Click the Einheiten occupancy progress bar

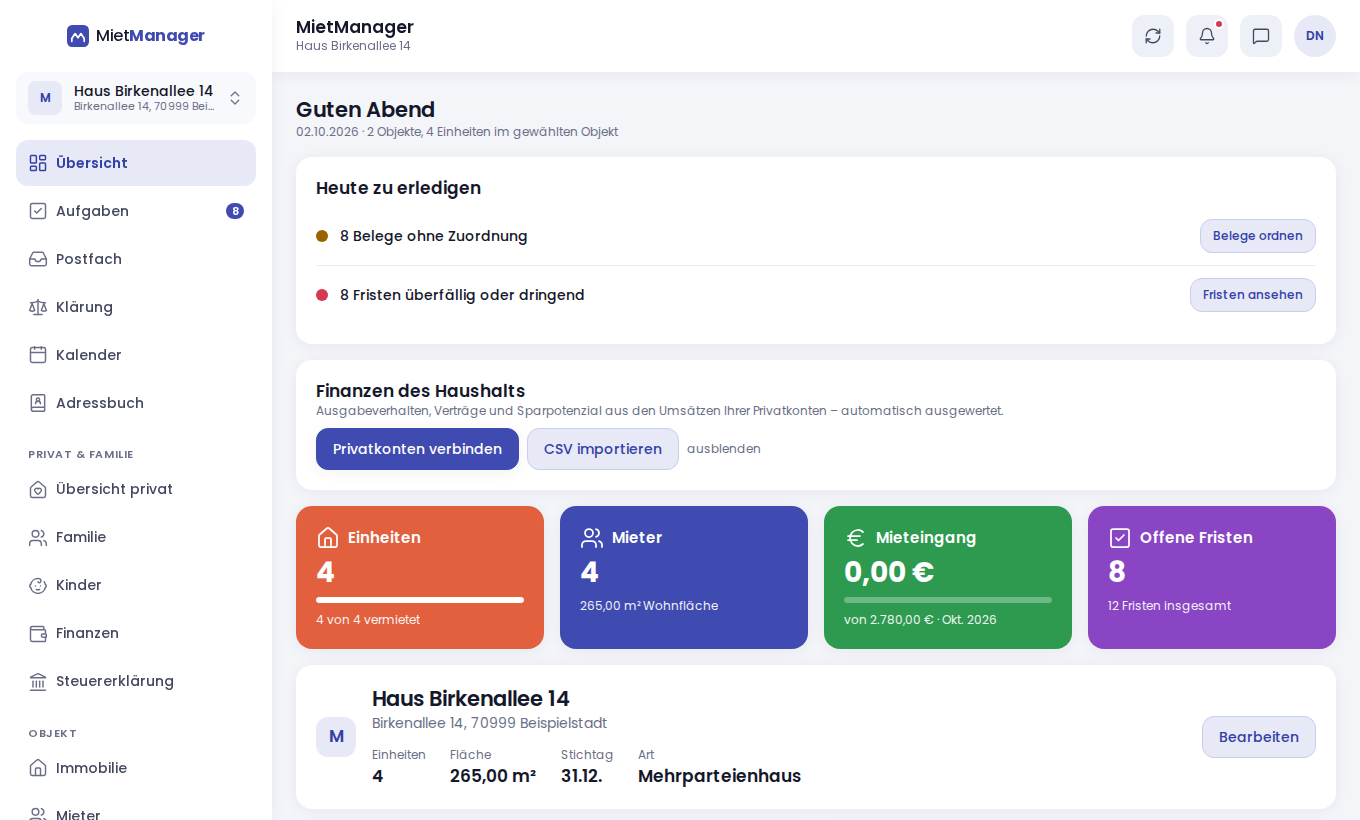[x=420, y=600]
